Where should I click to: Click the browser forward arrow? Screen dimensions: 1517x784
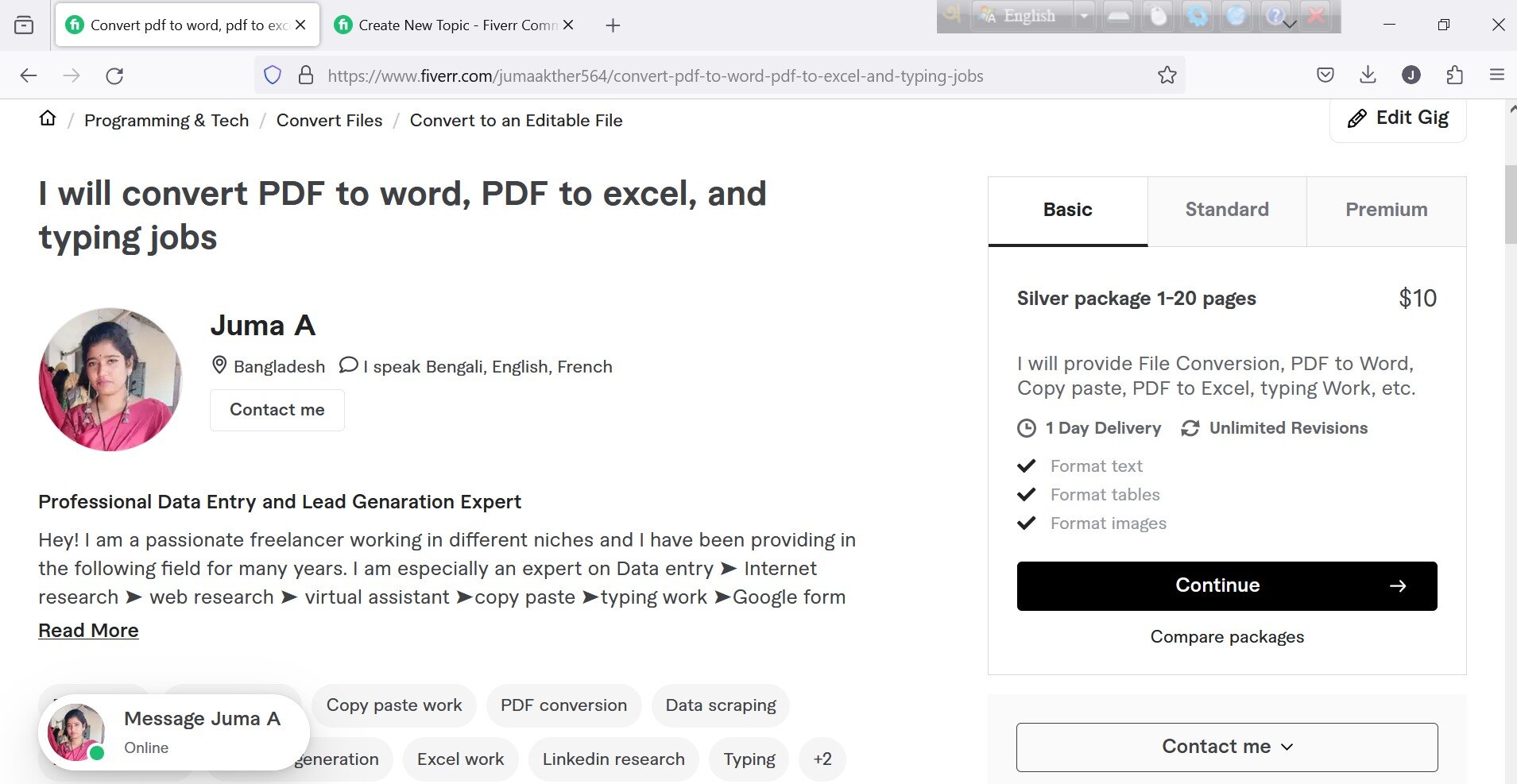(72, 75)
